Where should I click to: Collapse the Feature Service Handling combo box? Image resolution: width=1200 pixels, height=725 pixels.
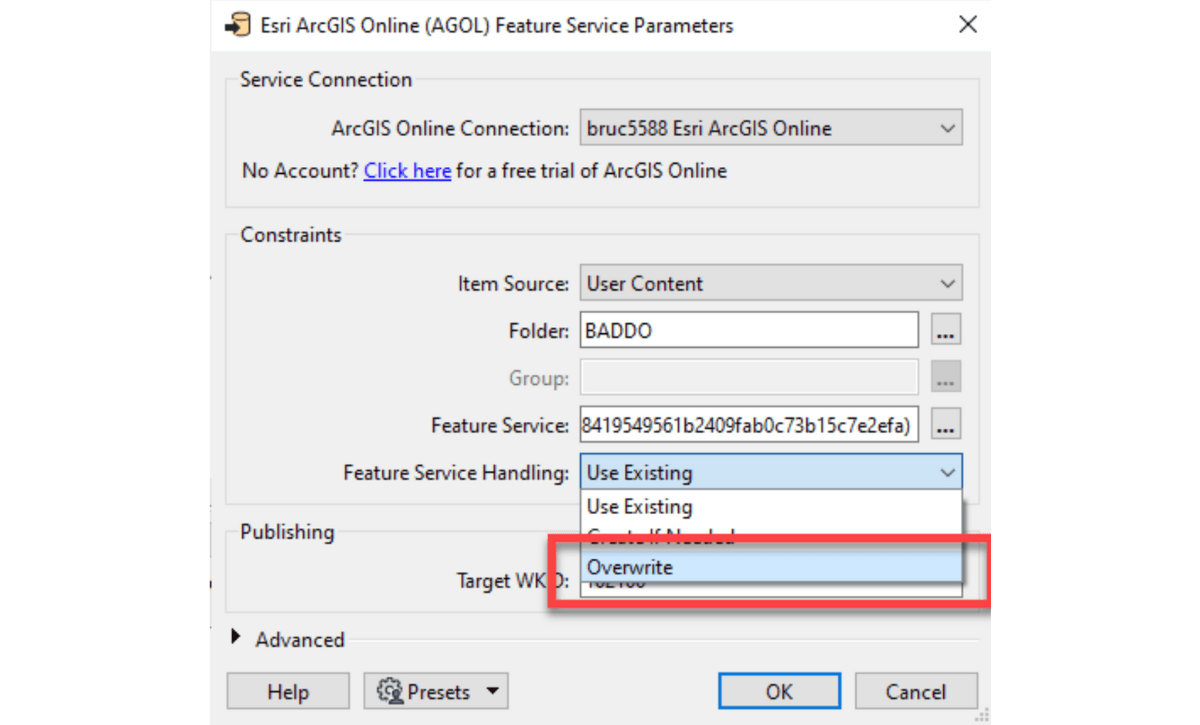[771, 472]
